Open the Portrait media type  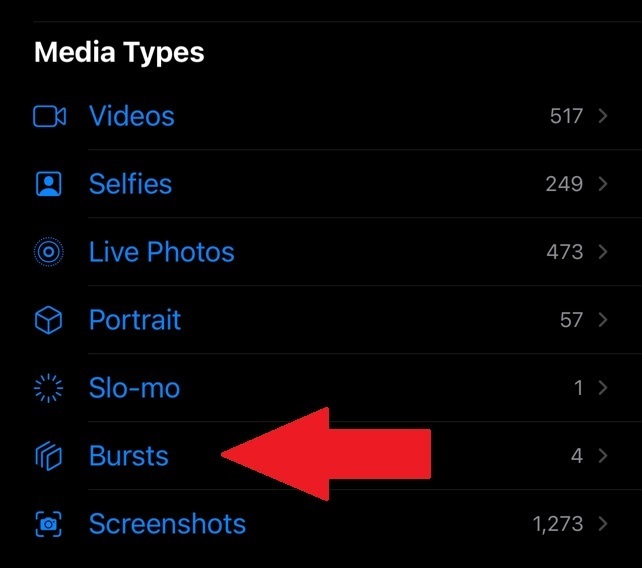(x=135, y=320)
